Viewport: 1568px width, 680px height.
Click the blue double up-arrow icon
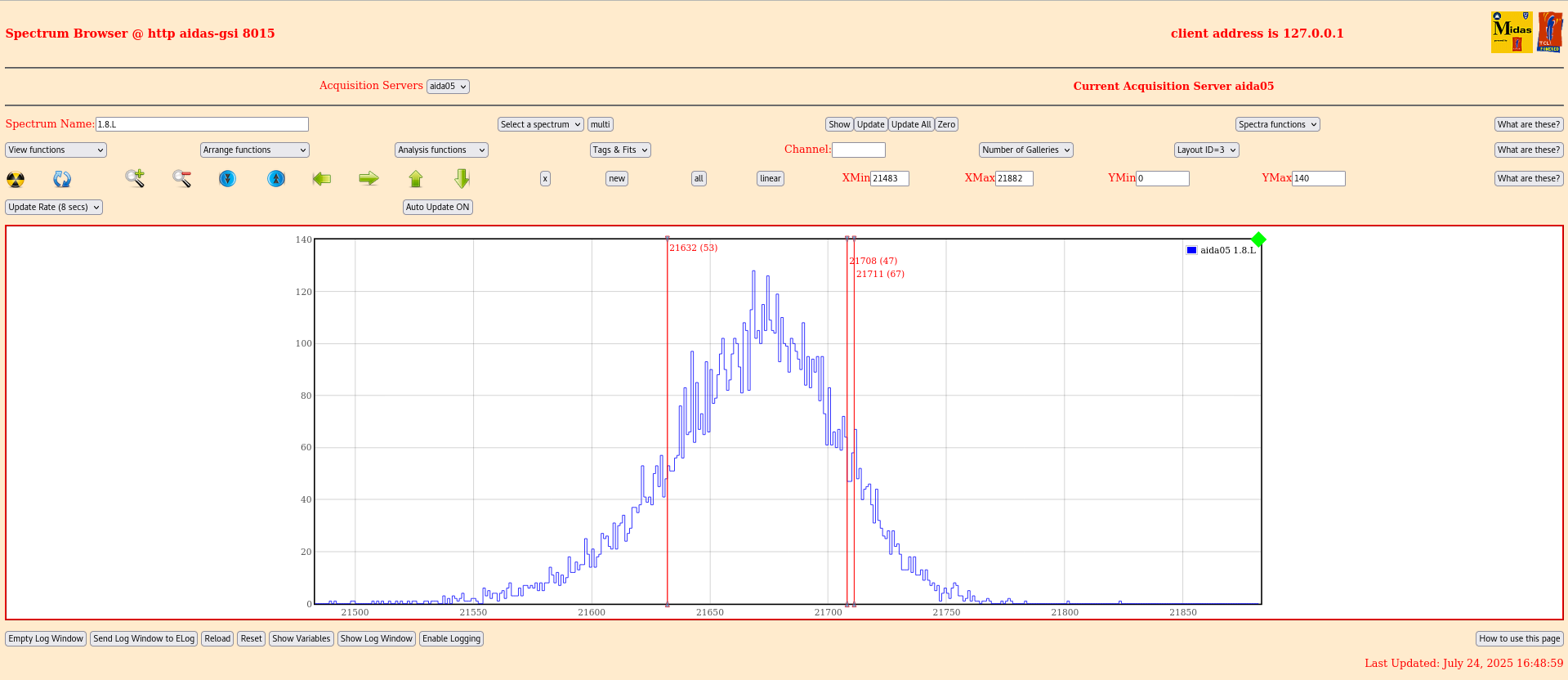pos(276,178)
